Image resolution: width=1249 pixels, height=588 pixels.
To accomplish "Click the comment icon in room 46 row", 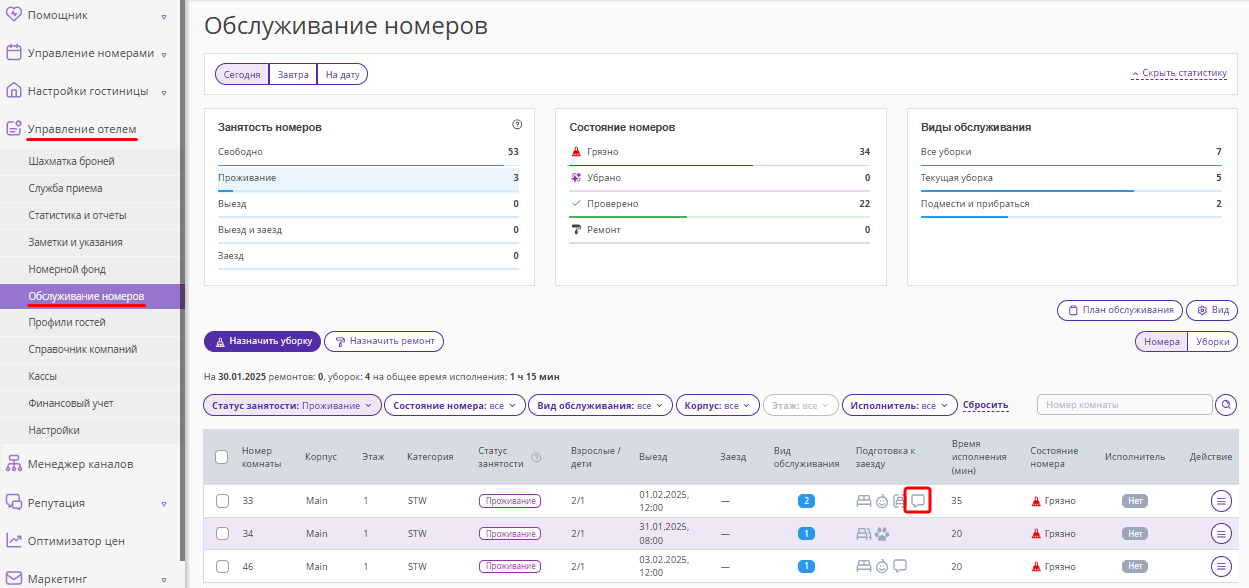I will [x=900, y=565].
